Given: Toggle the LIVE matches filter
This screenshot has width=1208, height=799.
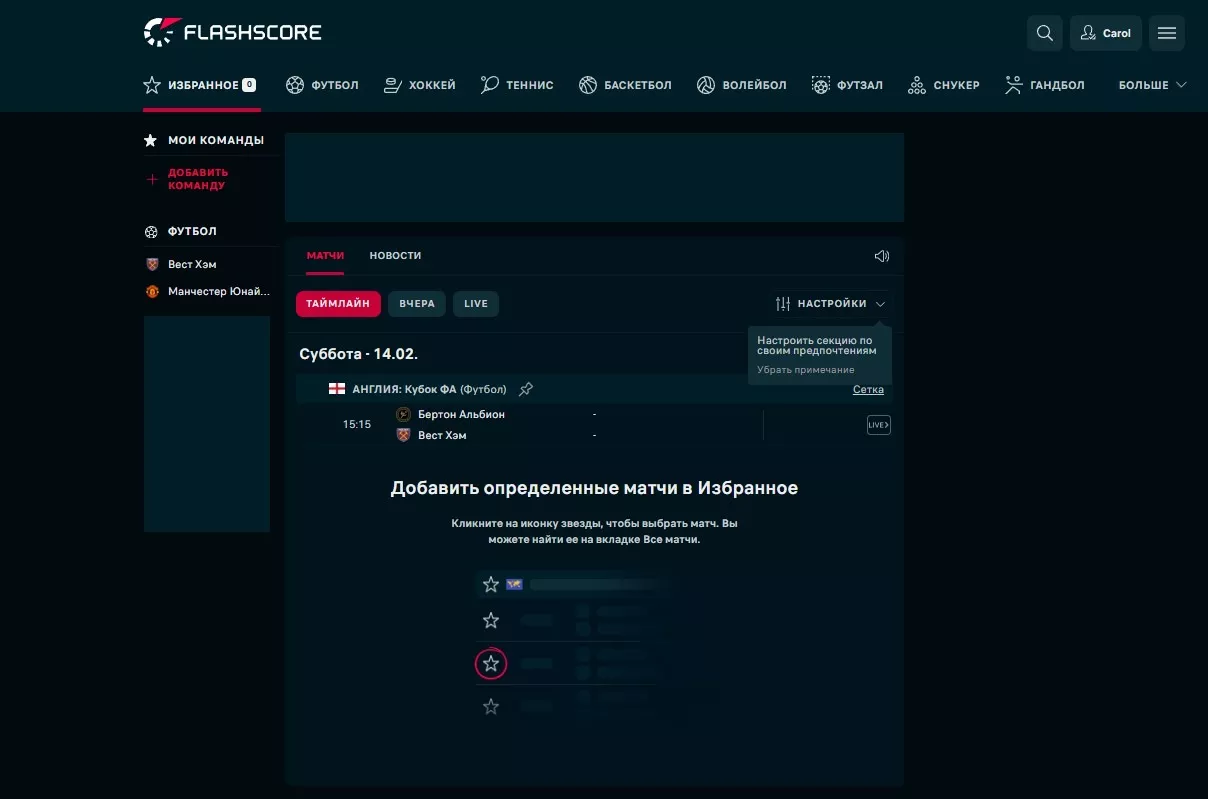Looking at the screenshot, I should [x=476, y=303].
